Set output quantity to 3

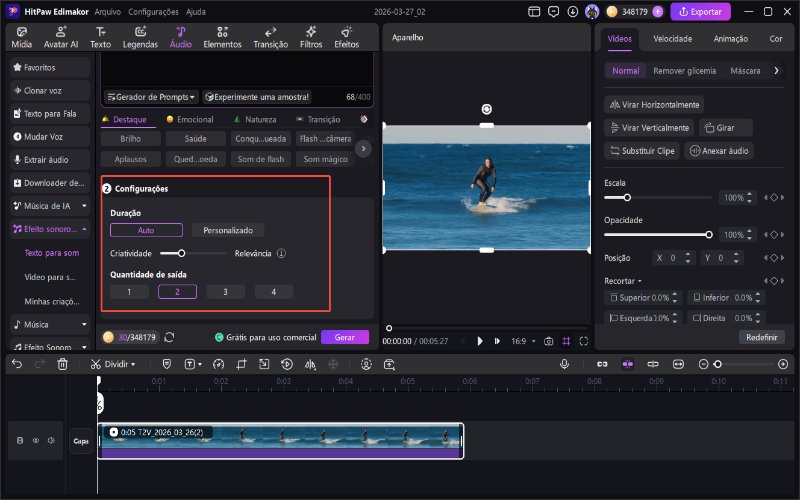[226, 292]
